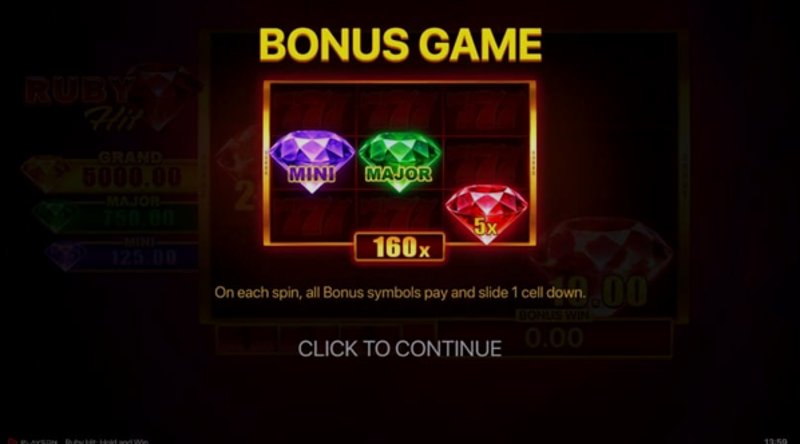Click the green MAJOR diamond symbol

click(399, 161)
